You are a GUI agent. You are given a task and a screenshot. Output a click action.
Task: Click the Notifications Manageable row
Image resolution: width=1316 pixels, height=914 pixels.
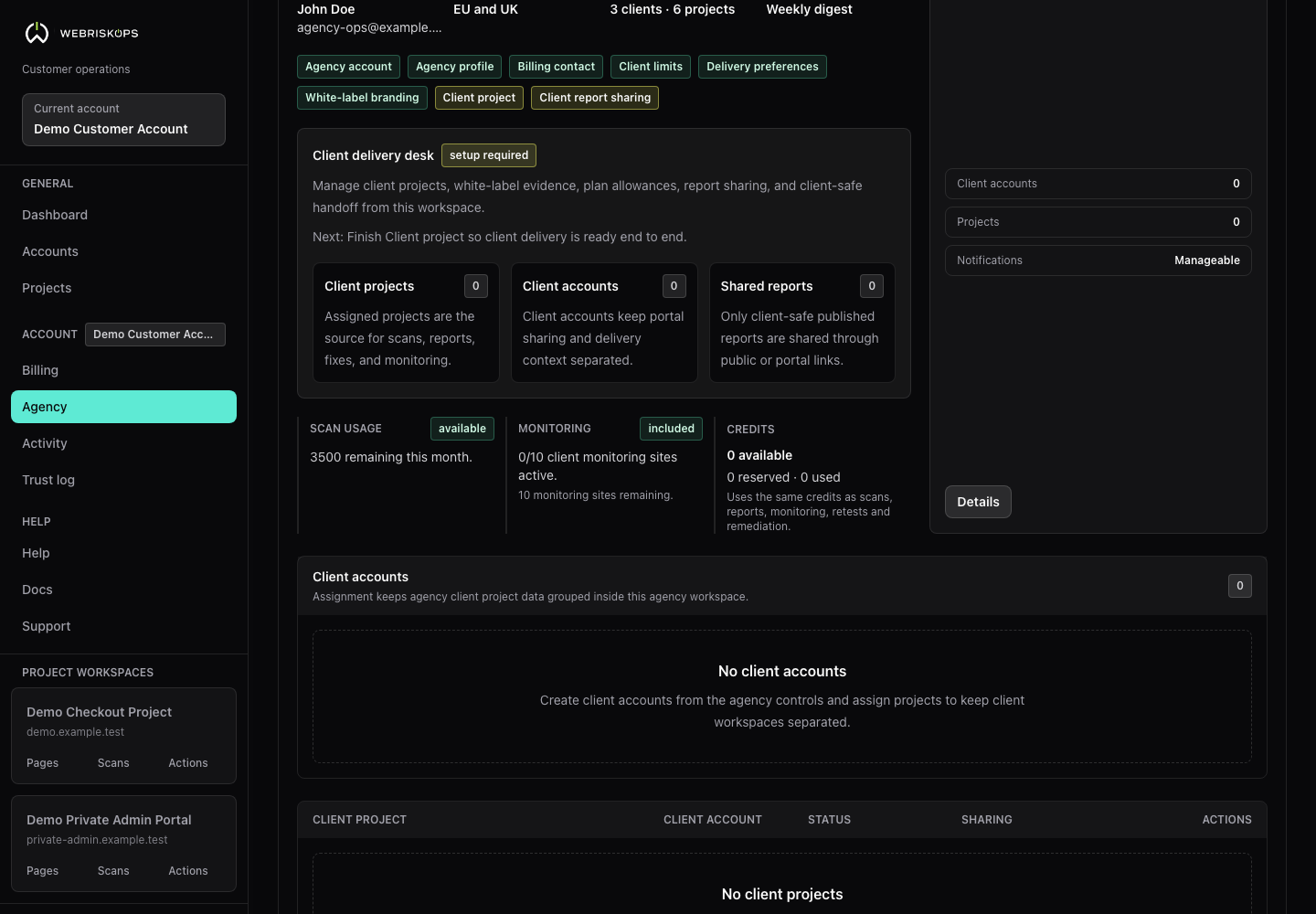(1098, 260)
